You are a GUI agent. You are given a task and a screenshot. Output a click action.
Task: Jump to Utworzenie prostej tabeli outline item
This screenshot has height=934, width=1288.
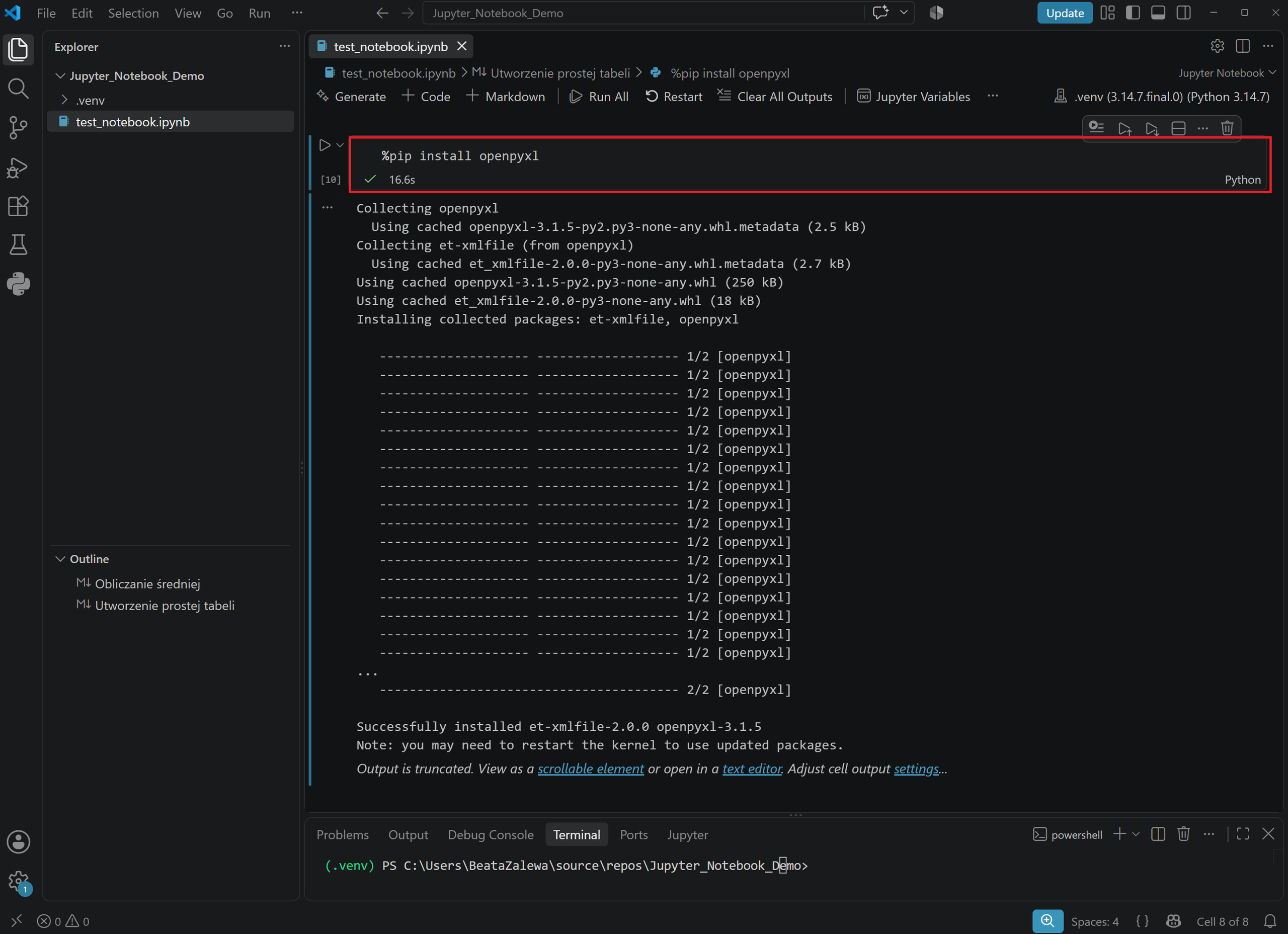coord(165,605)
